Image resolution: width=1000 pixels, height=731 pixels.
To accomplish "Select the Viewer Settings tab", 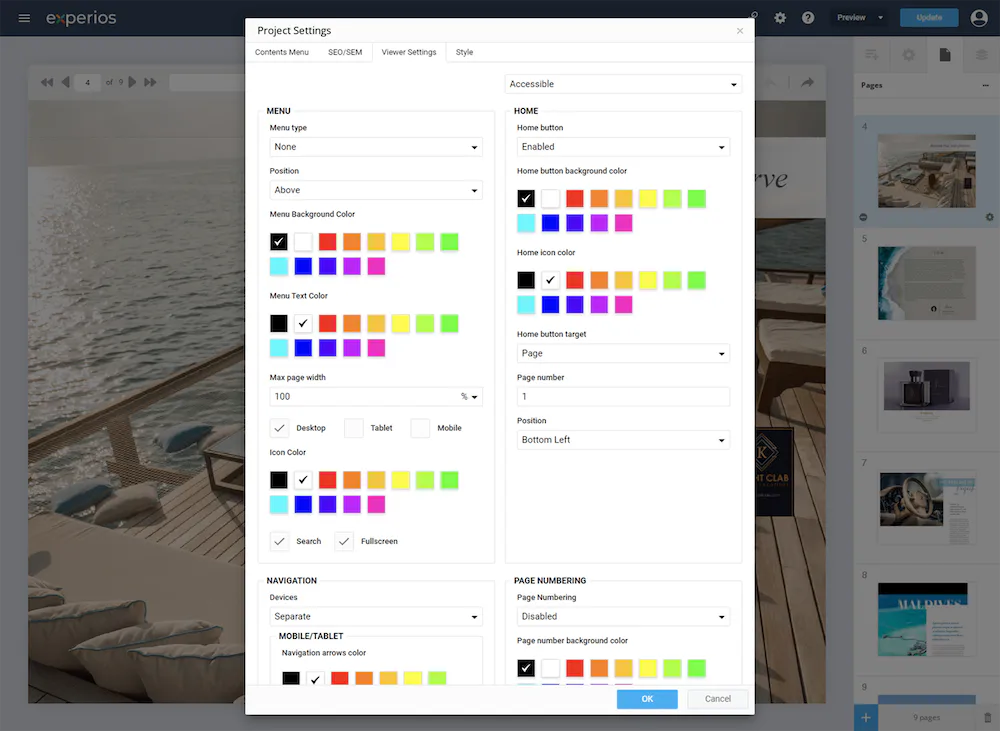I will pyautogui.click(x=409, y=52).
